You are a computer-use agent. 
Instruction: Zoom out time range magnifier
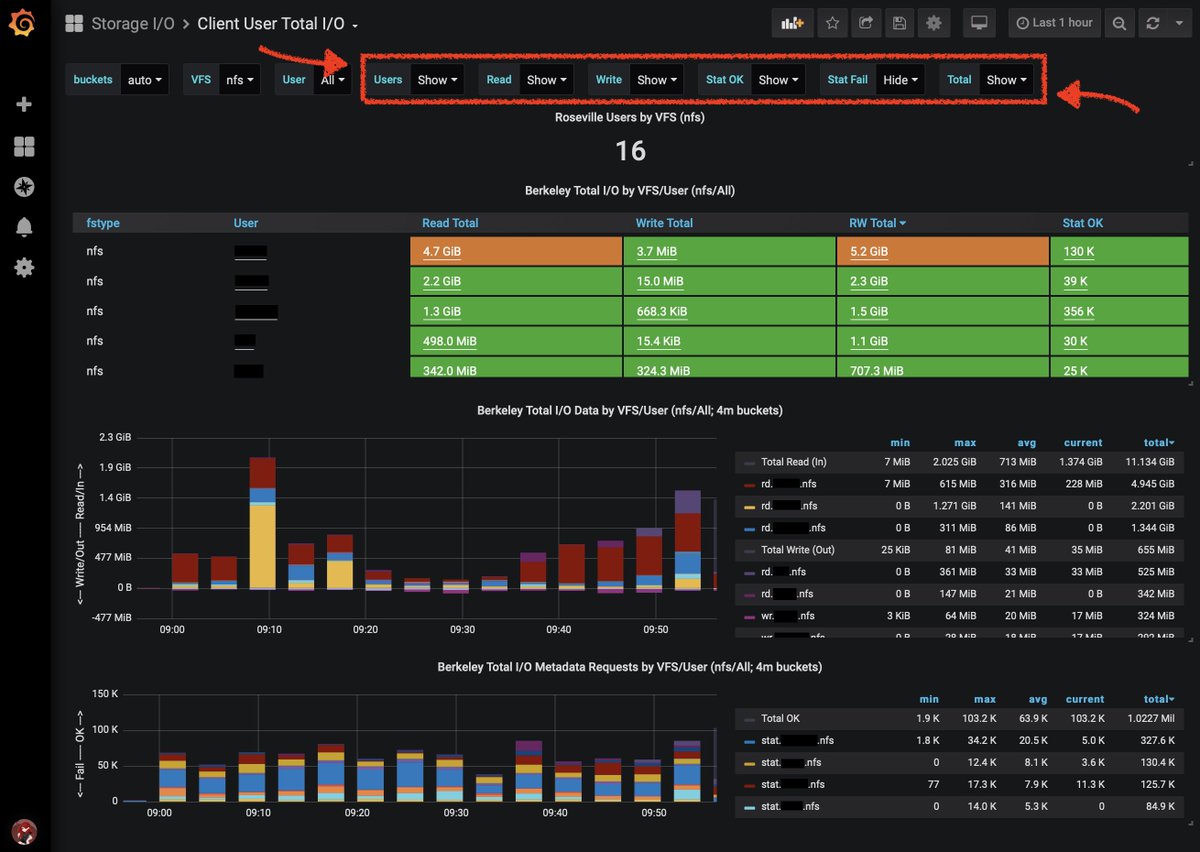point(1120,23)
